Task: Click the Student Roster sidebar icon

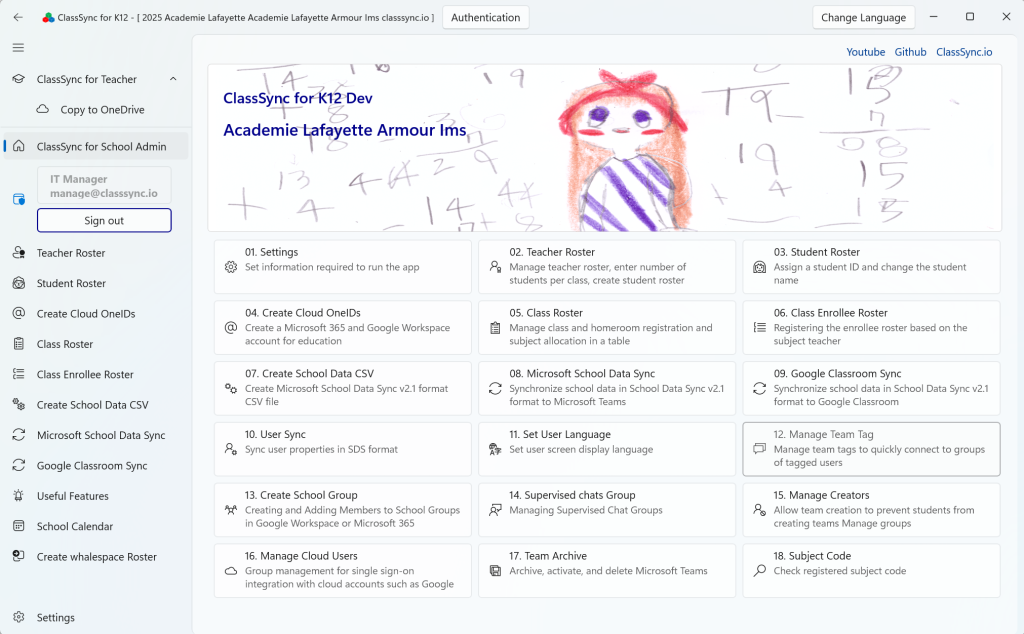Action: click(19, 283)
